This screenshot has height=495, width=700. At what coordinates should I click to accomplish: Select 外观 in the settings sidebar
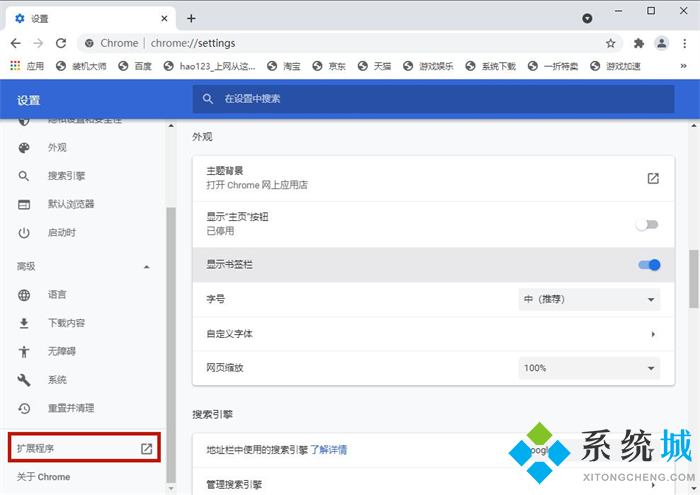click(x=57, y=148)
